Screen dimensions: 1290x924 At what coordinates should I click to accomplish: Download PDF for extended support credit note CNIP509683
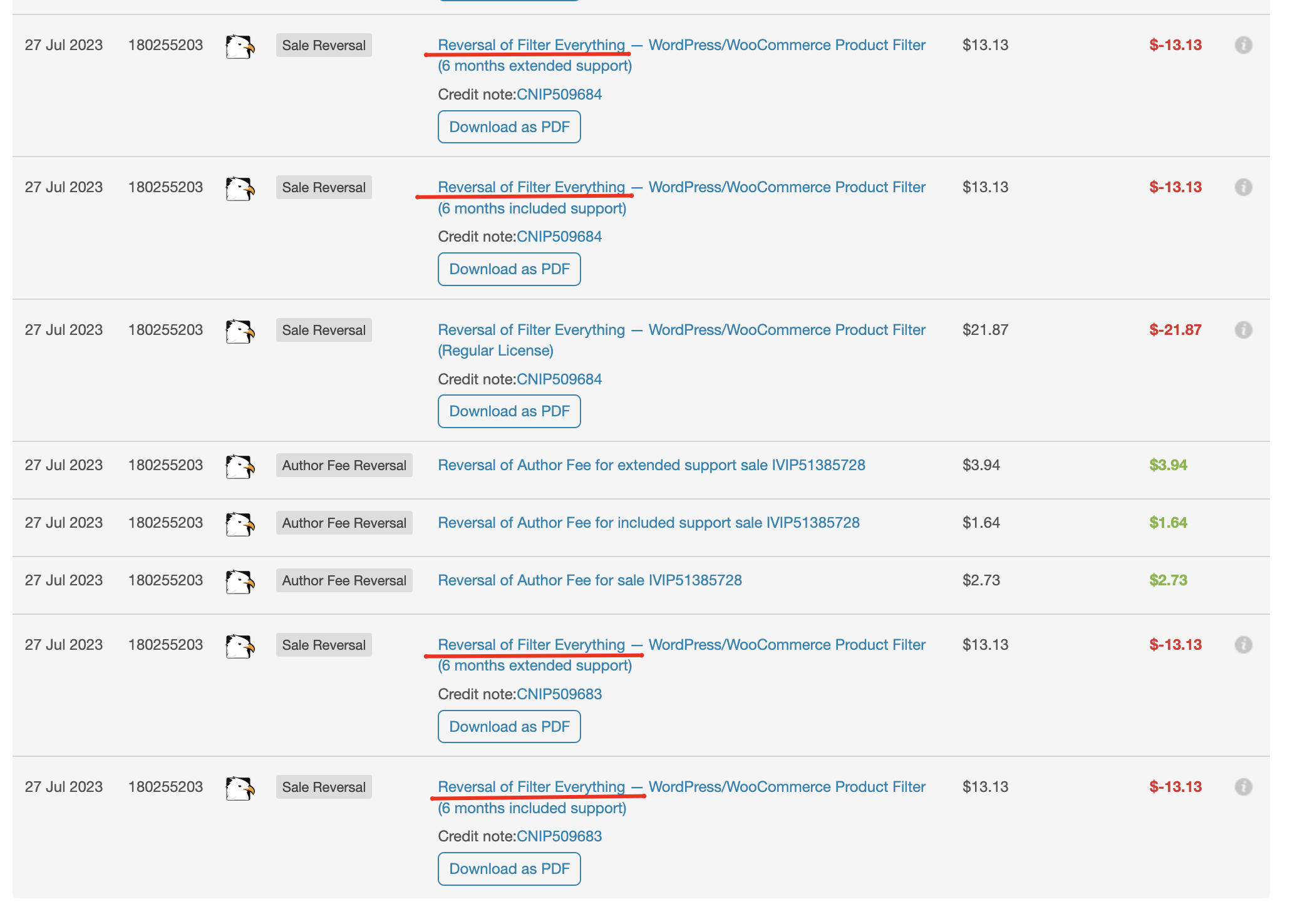(x=509, y=727)
